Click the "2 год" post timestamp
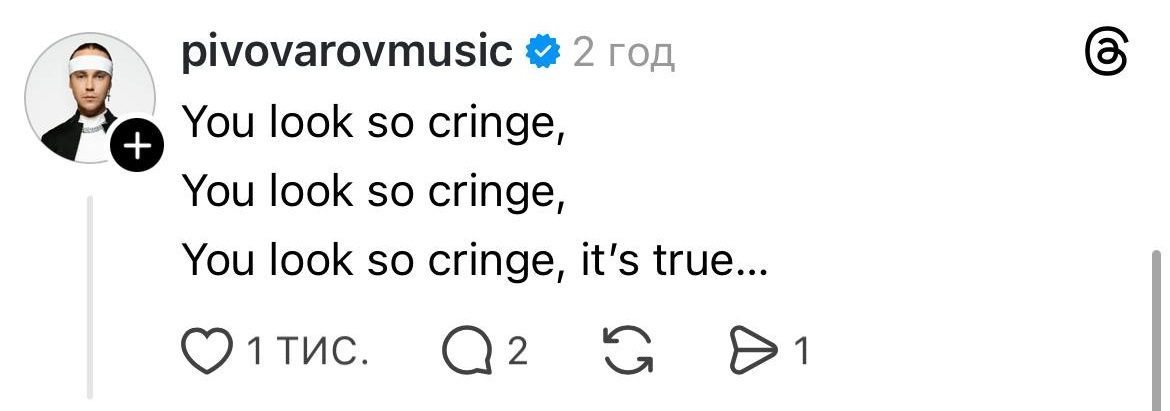Viewport: 1170px width, 411px height. tap(624, 52)
